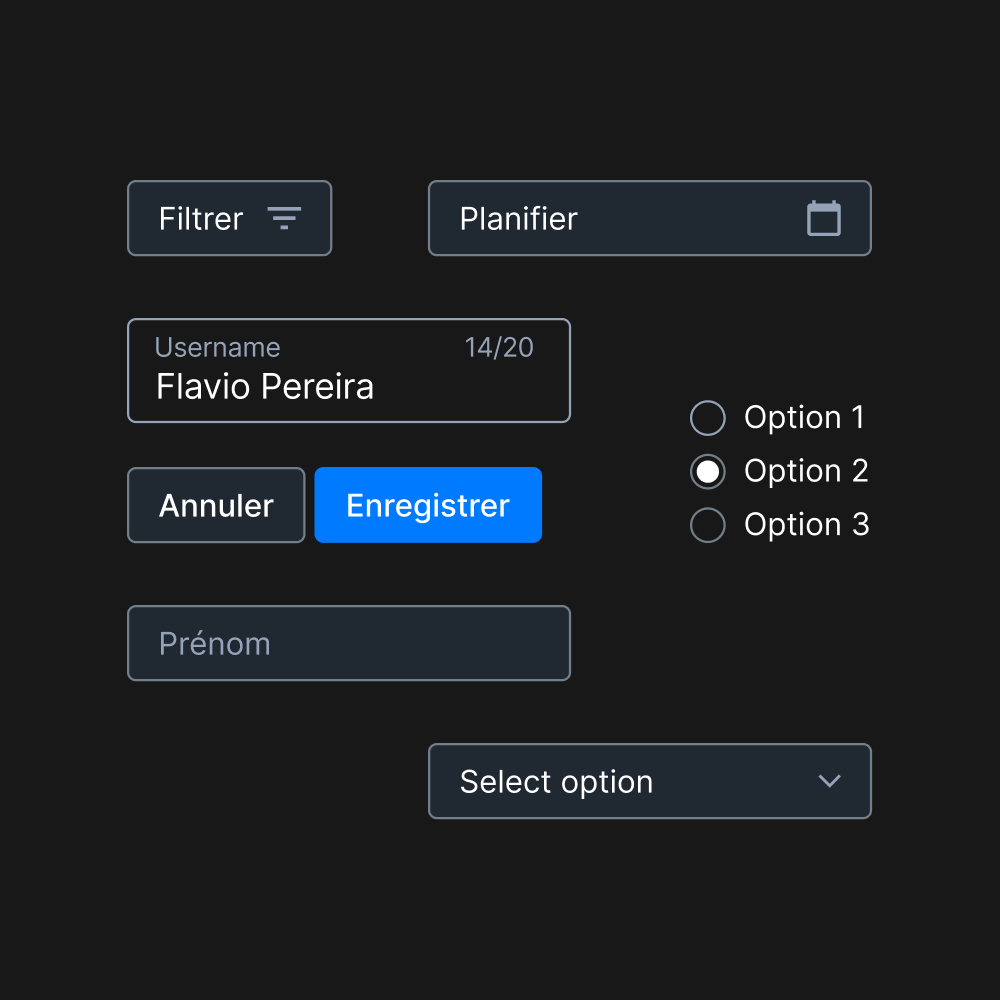
Task: Click the filter lines icon
Action: coord(284,218)
